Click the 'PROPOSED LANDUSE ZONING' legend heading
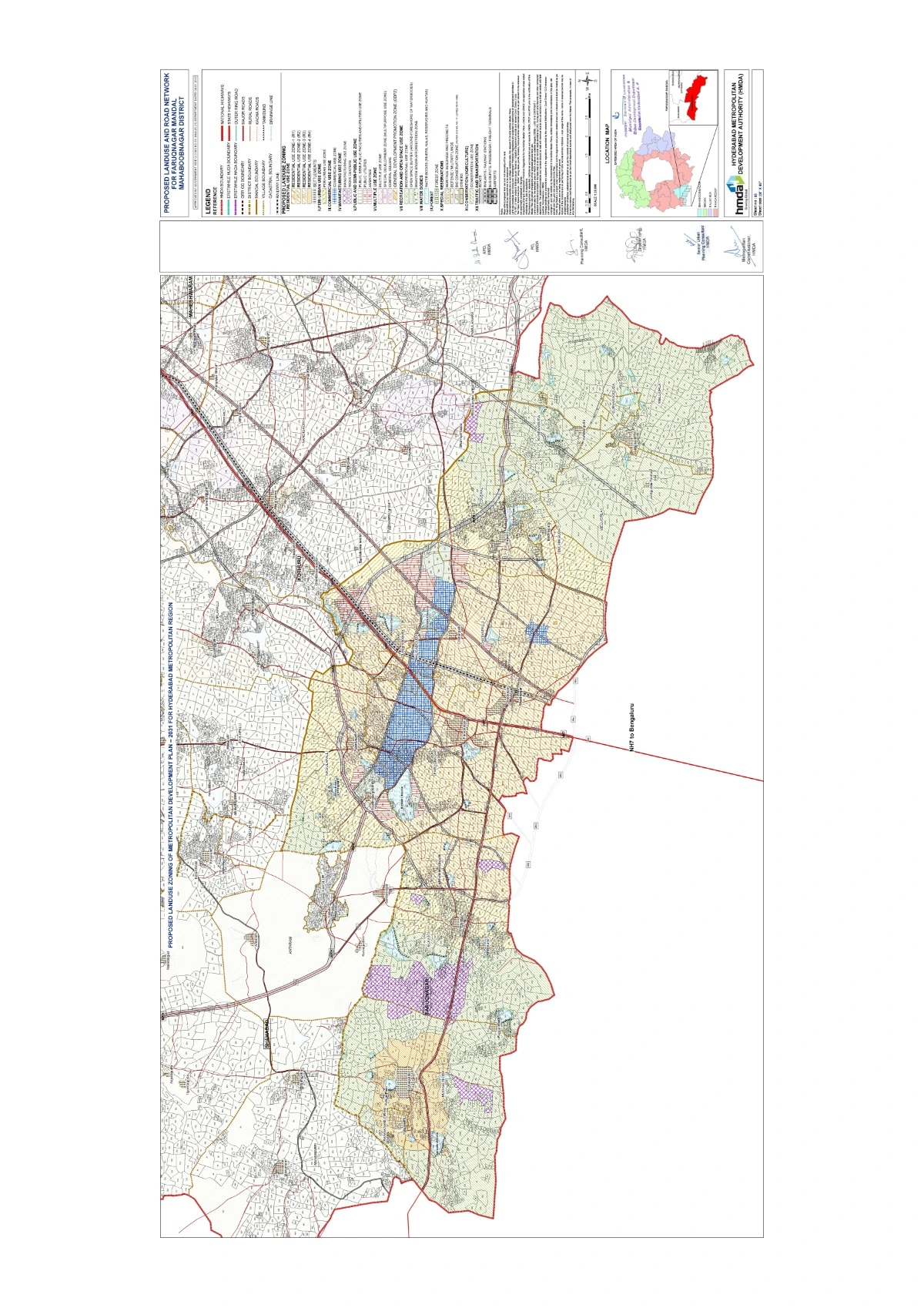The height and width of the screenshot is (1308, 924). pos(284,179)
